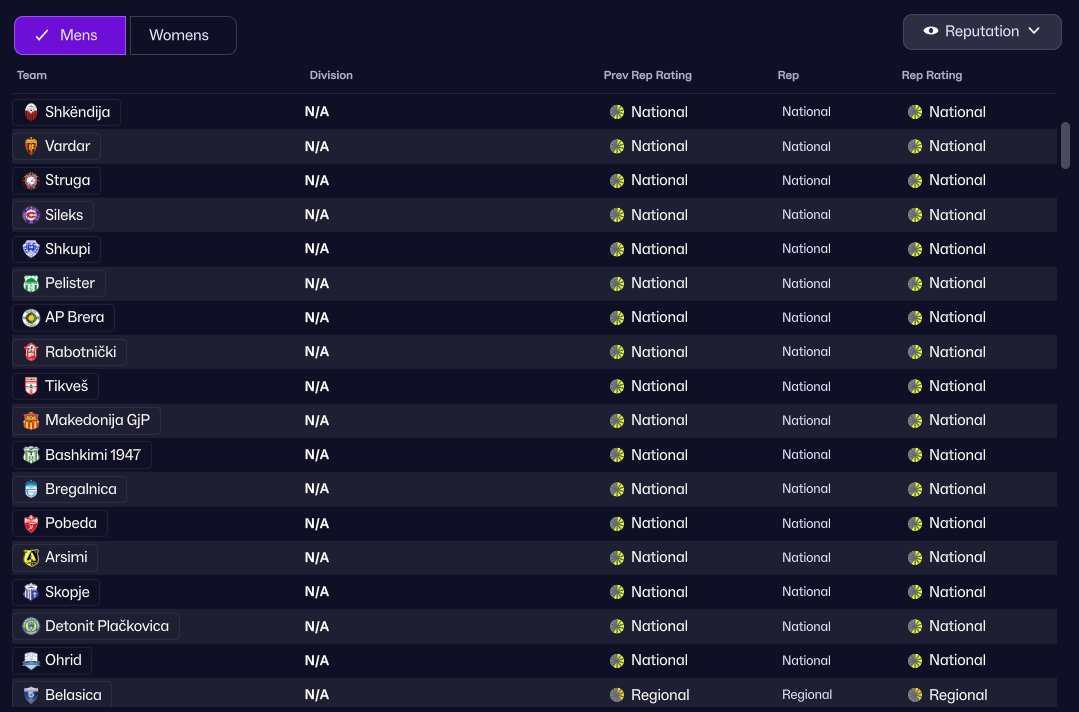The width and height of the screenshot is (1079, 712).
Task: Click N/A division cell for Belasica
Action: point(317,695)
